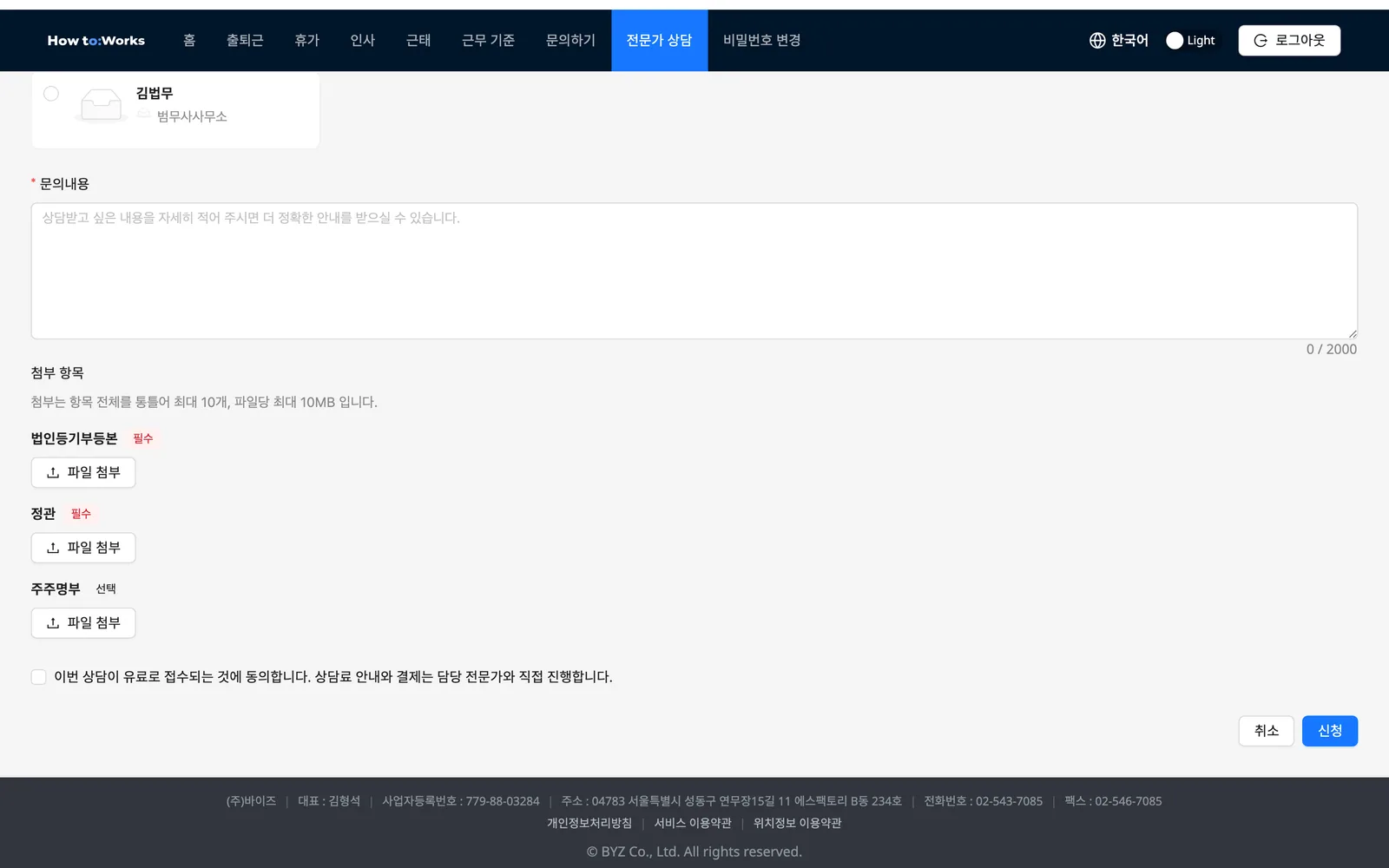Click the How to:Works logo
This screenshot has height=868, width=1389.
click(x=96, y=41)
